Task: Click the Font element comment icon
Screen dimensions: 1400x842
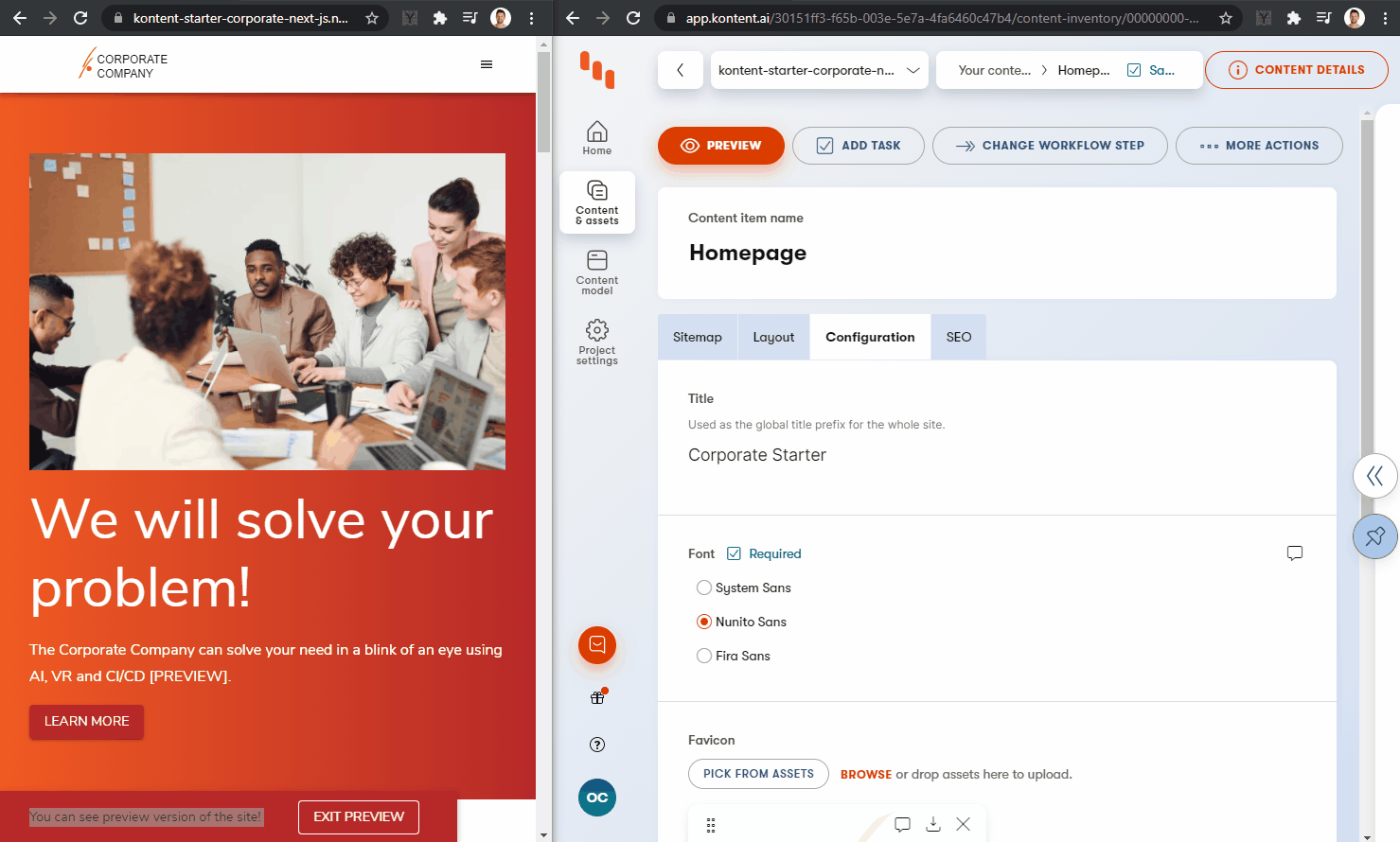Action: [1294, 553]
